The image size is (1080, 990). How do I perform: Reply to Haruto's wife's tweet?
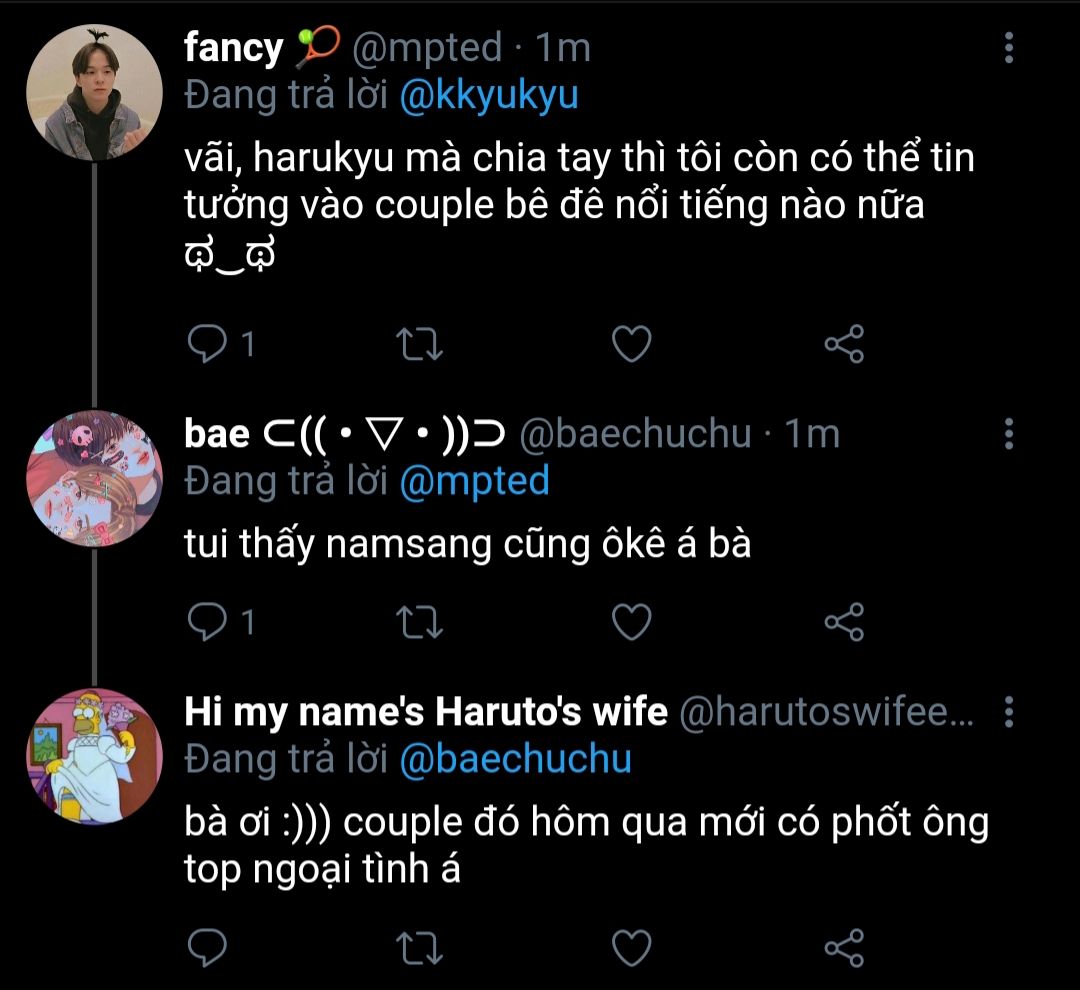[x=208, y=945]
